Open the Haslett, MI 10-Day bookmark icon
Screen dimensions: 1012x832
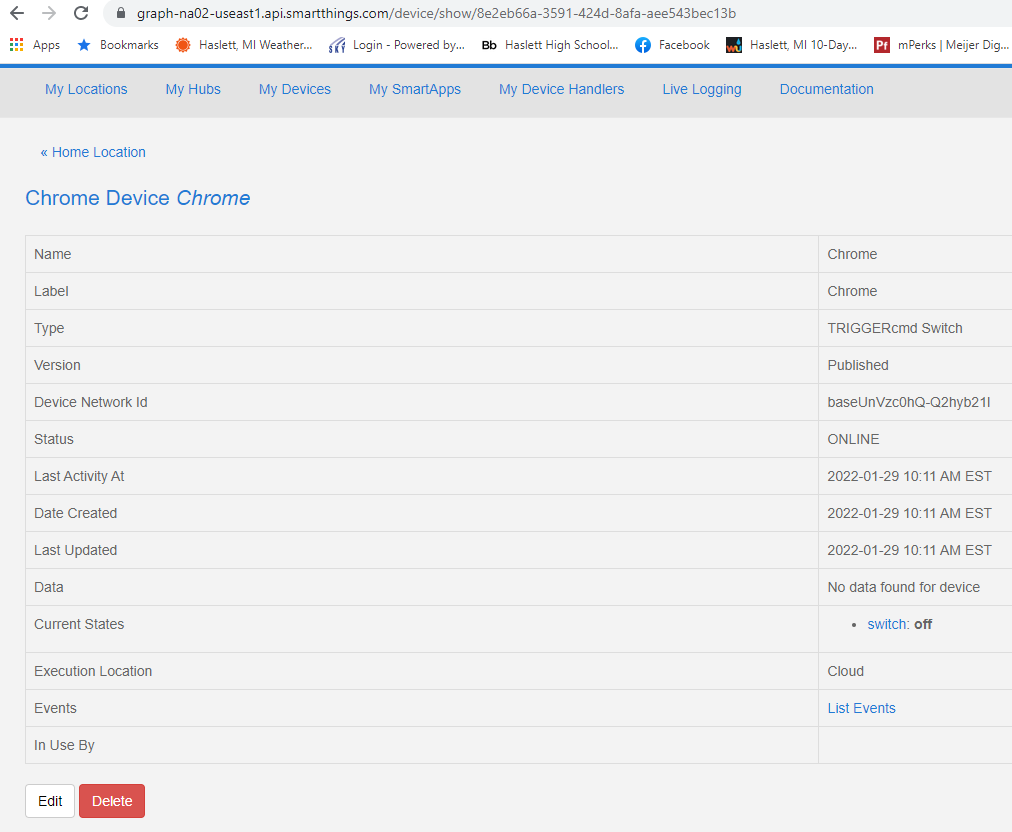click(734, 45)
